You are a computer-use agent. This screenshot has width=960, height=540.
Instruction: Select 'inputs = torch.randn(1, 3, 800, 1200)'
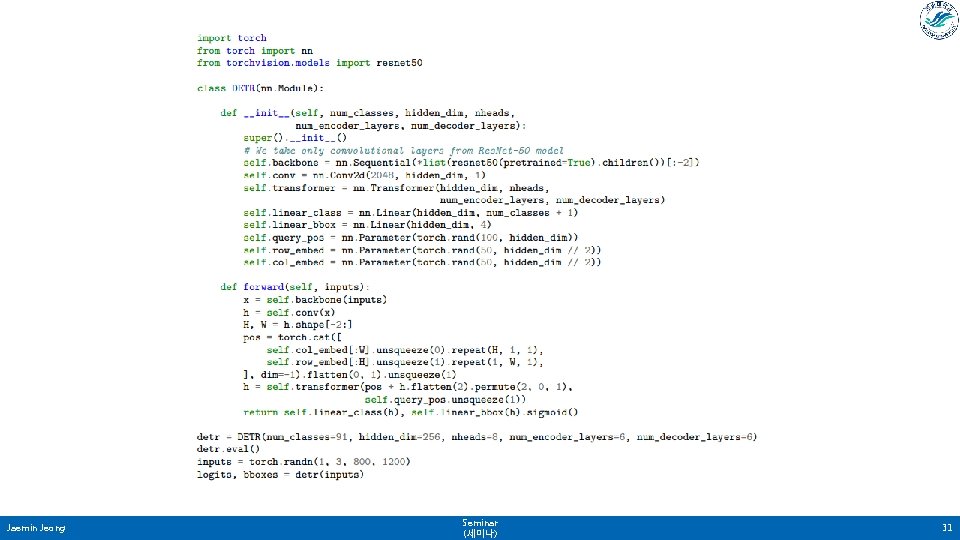pyautogui.click(x=304, y=462)
